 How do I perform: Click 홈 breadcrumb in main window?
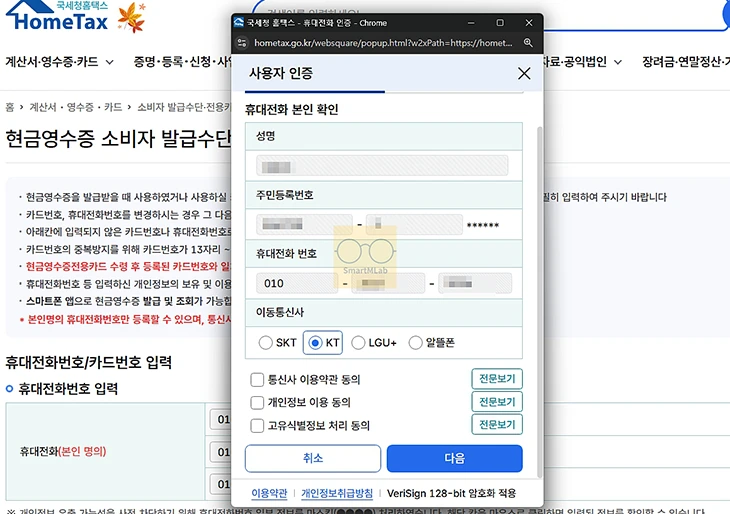click(x=10, y=107)
